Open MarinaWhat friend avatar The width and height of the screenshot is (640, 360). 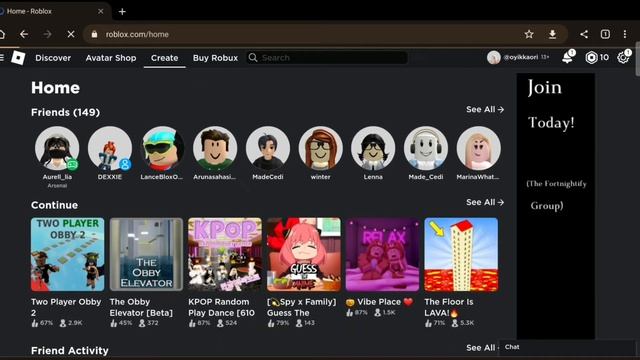point(478,148)
